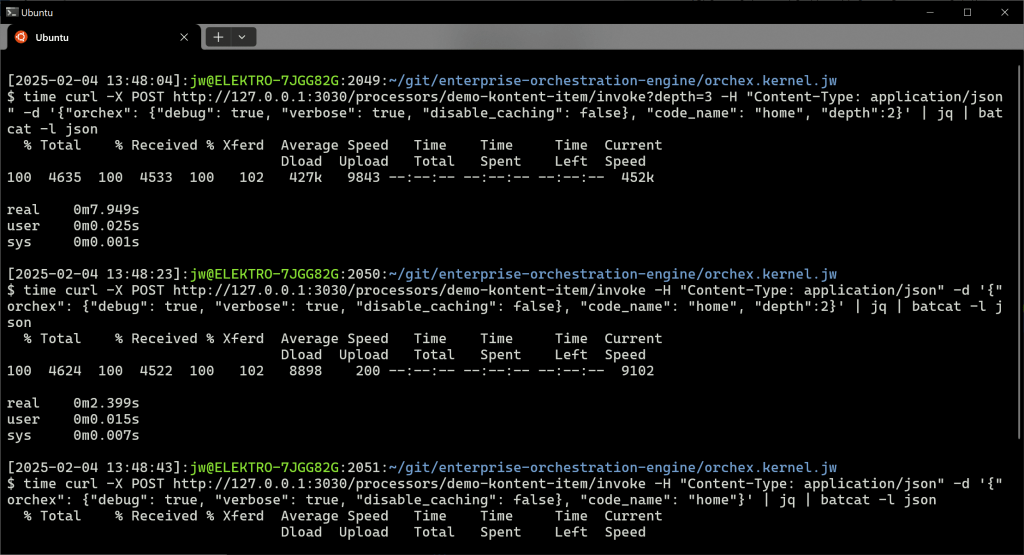Click the terminal icon in the title bar
This screenshot has height=555, width=1024.
coord(10,11)
